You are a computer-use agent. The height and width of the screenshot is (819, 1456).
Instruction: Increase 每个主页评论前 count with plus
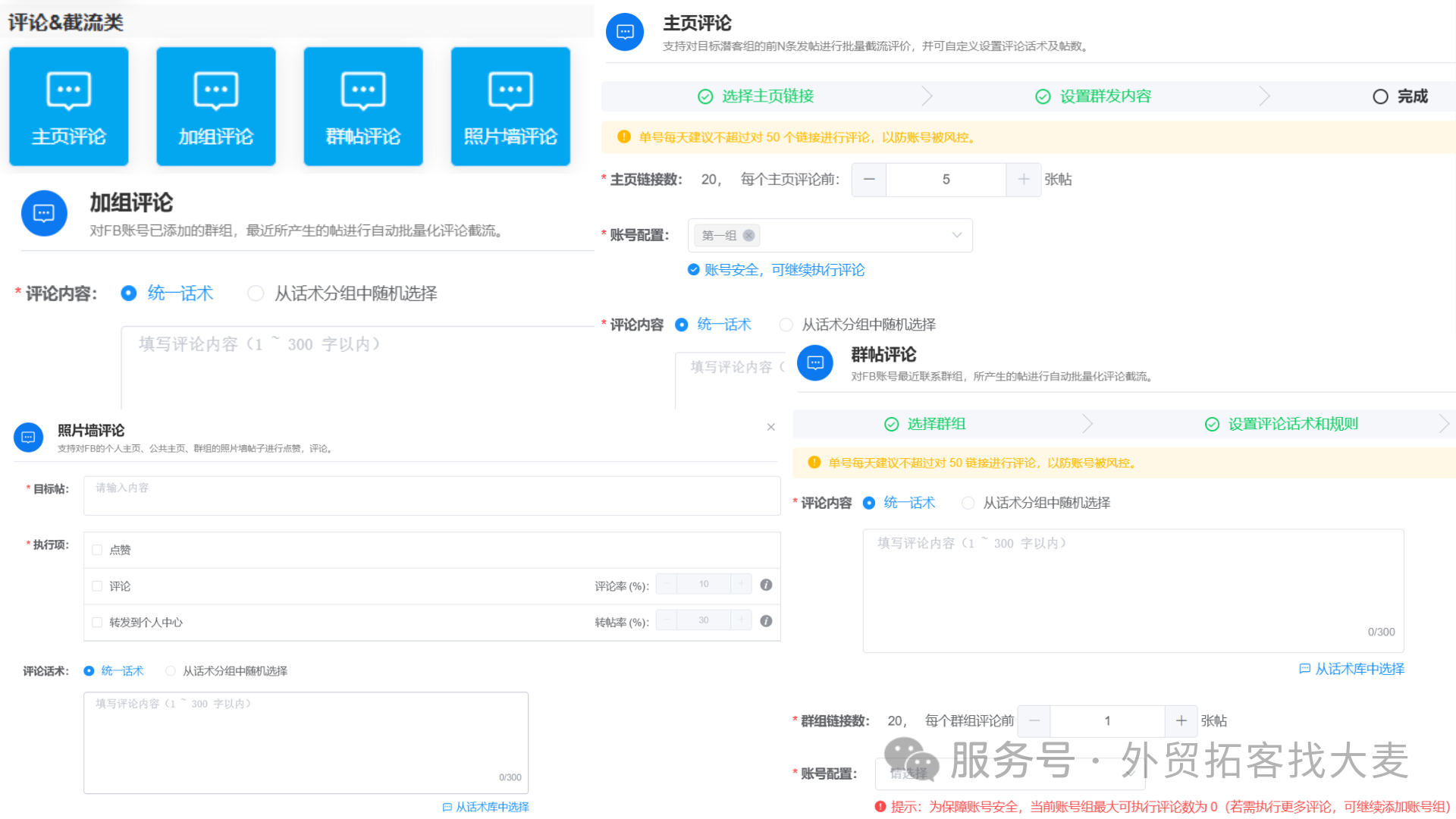coord(1024,180)
